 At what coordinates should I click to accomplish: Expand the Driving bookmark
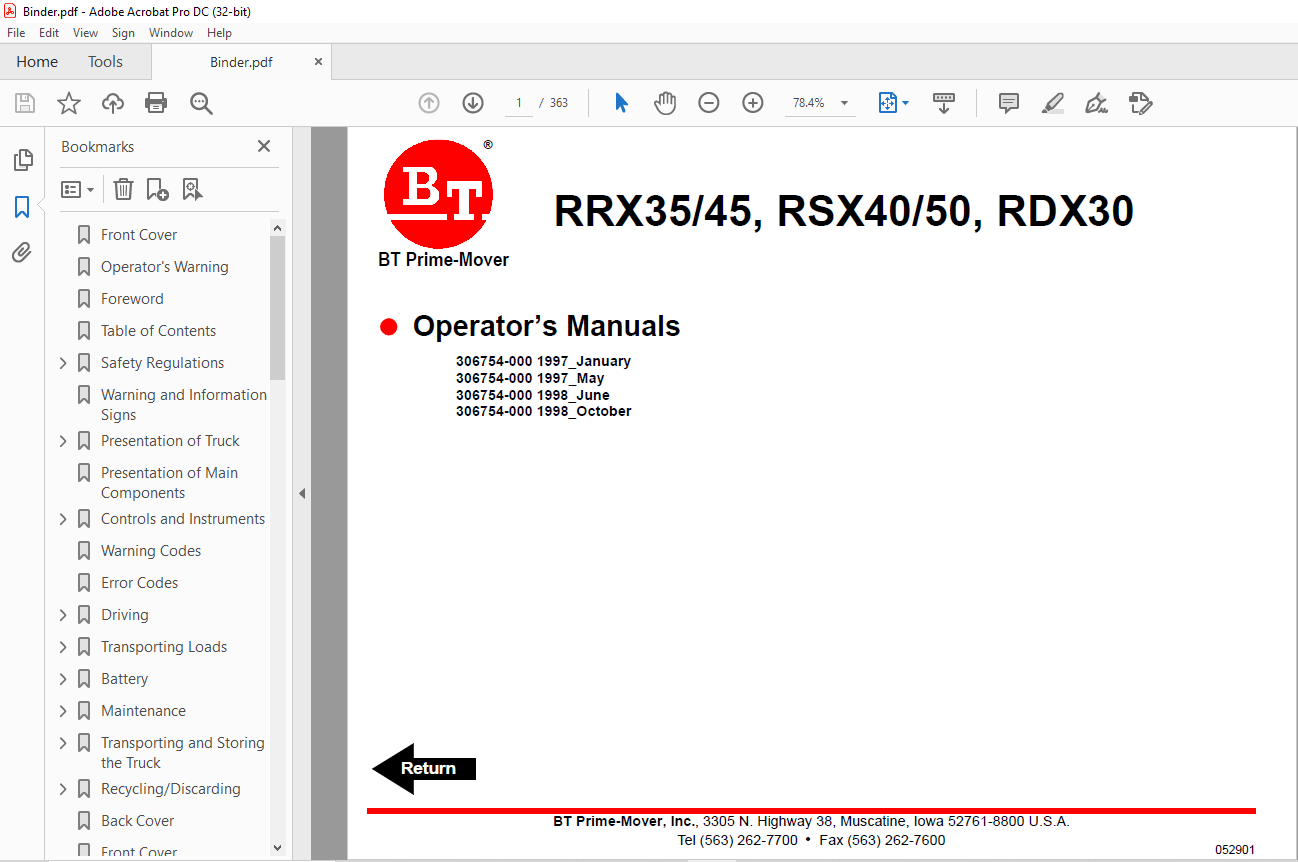click(64, 615)
